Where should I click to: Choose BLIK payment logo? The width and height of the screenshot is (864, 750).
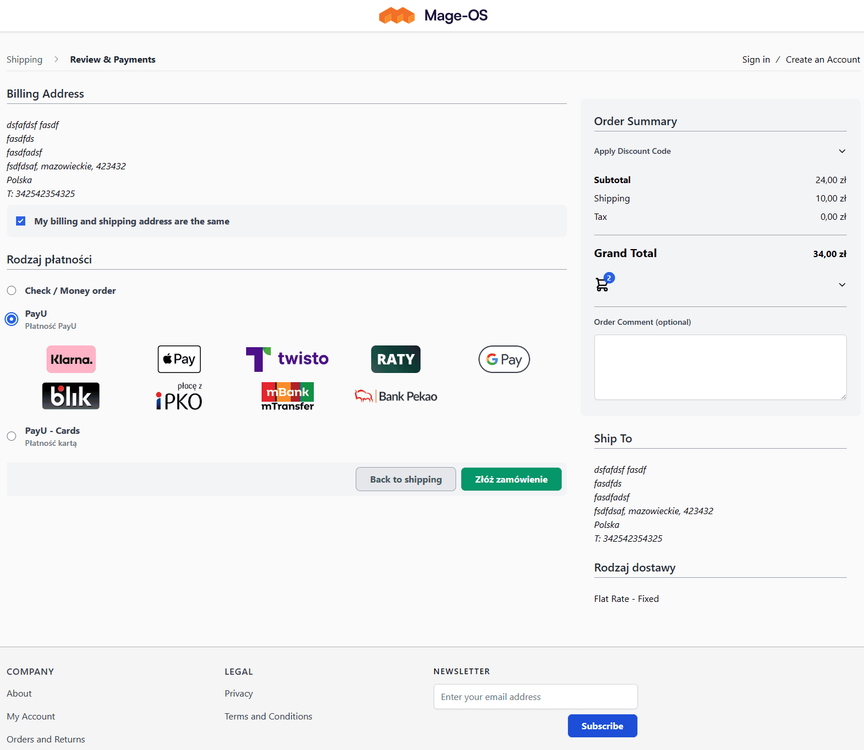click(71, 396)
